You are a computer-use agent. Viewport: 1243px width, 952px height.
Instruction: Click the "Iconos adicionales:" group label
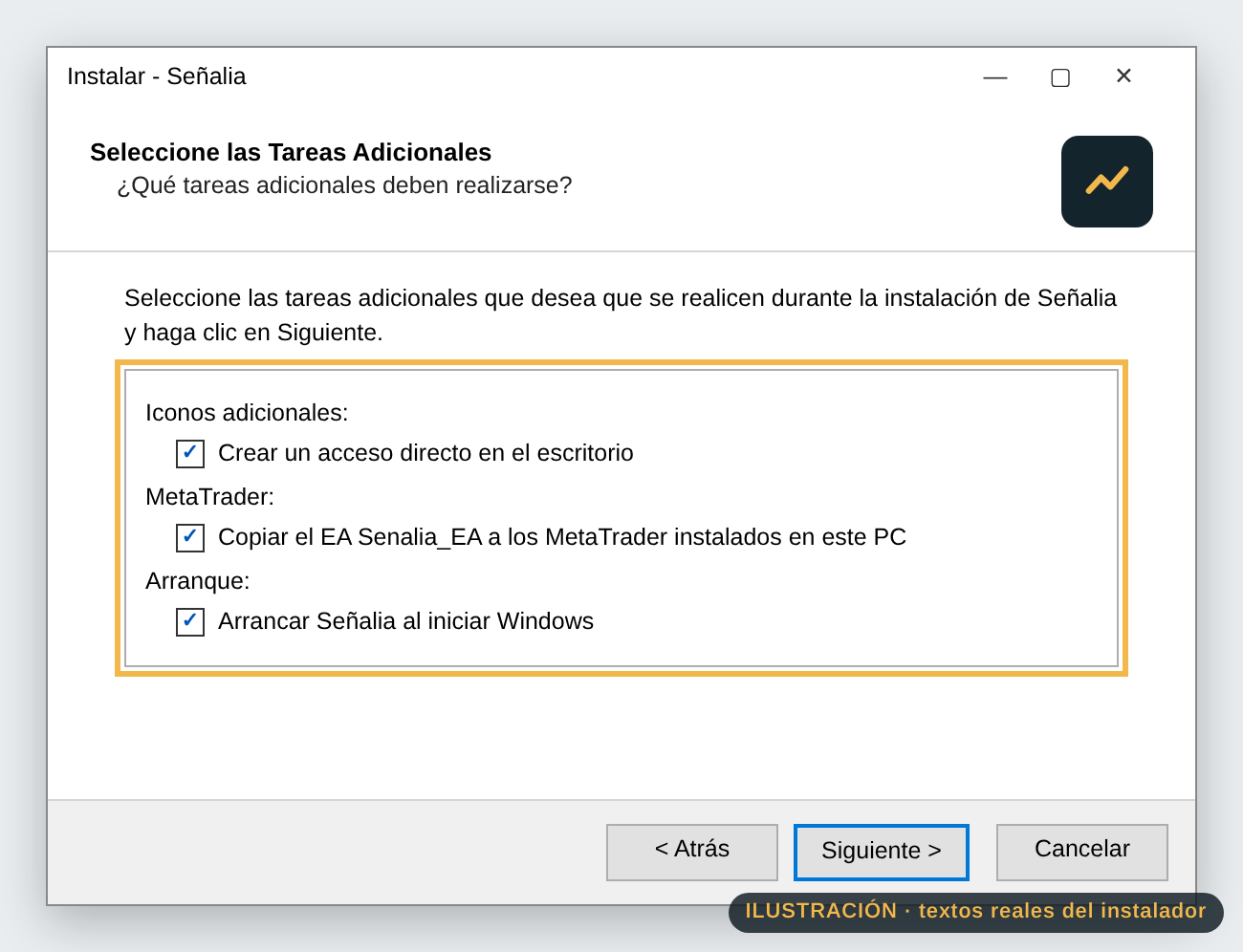tap(247, 413)
